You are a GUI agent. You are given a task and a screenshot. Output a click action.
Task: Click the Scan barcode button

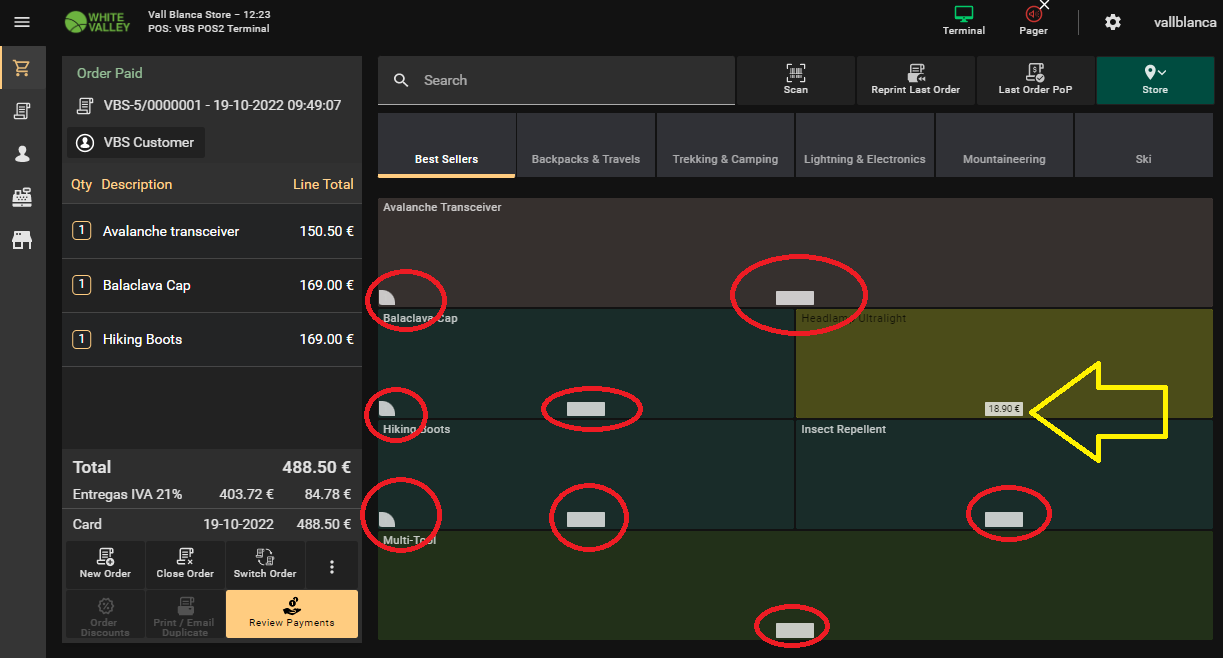click(795, 80)
